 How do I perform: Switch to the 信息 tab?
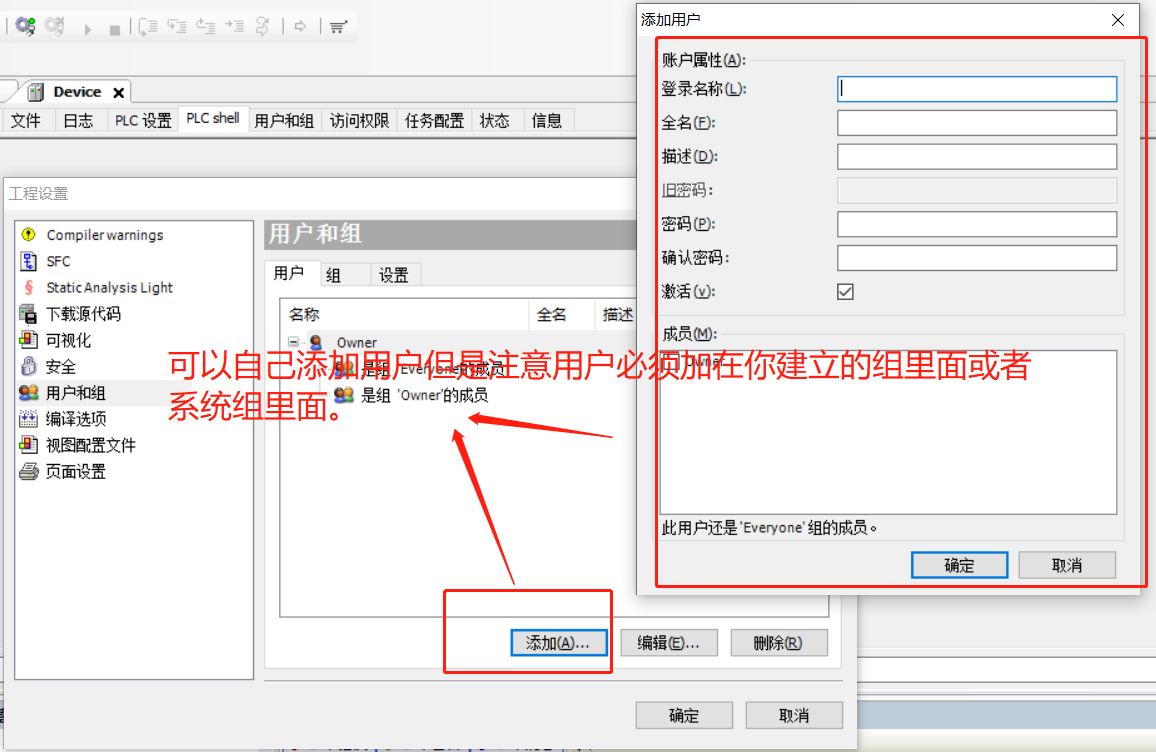click(x=547, y=120)
